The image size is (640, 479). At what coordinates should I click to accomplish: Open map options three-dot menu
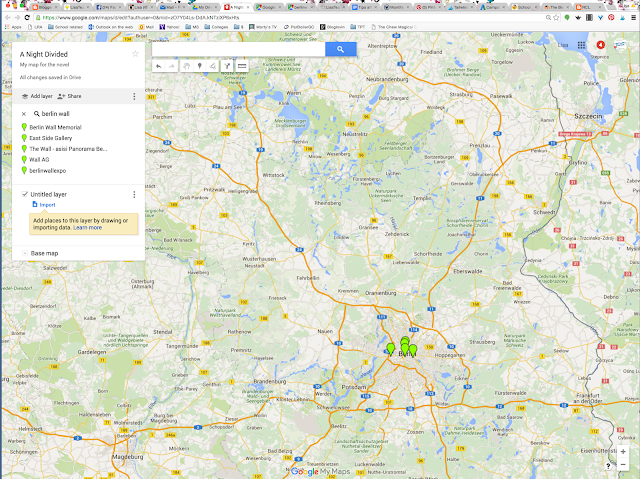[134, 96]
